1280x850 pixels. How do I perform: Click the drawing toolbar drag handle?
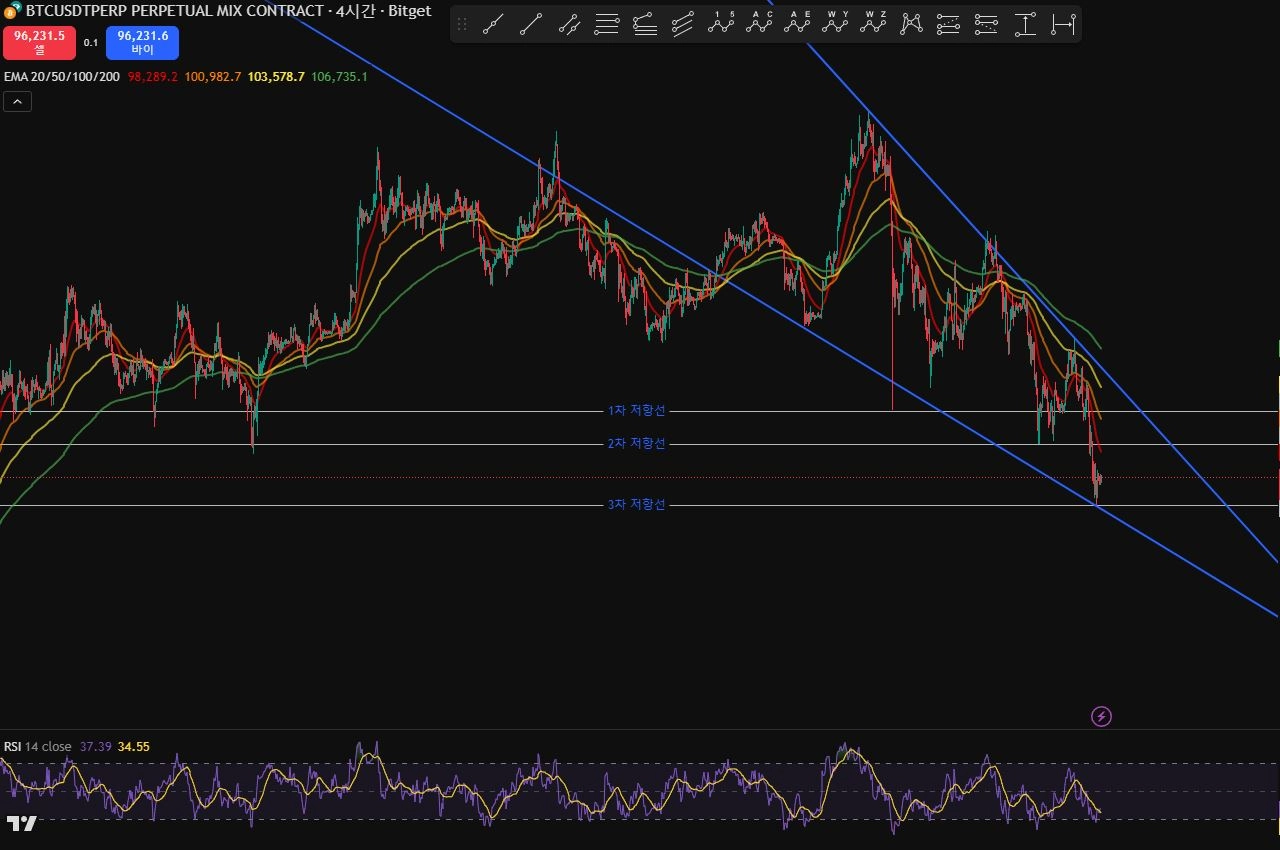462,24
